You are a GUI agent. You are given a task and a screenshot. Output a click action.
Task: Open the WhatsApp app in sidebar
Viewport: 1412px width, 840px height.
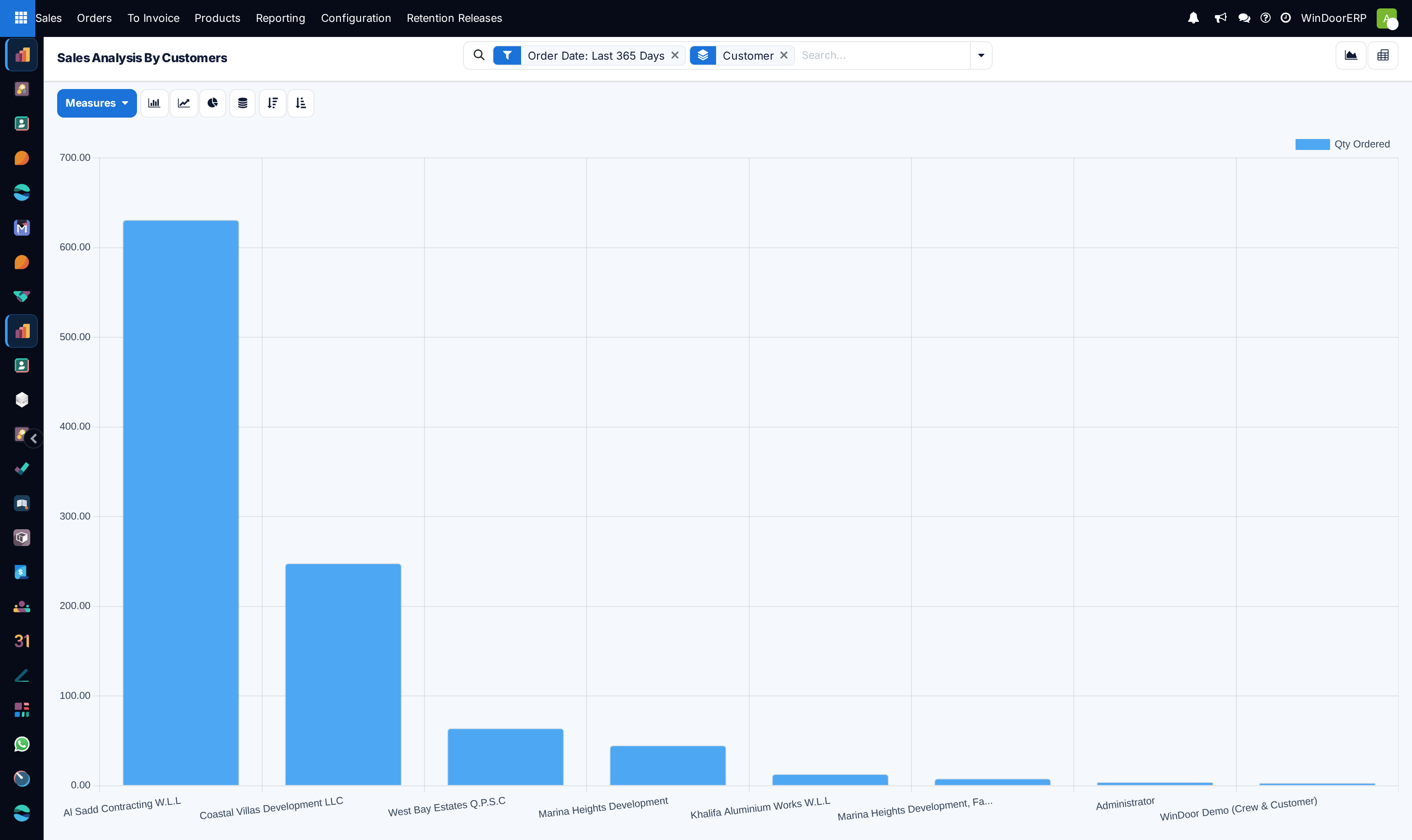(21, 744)
